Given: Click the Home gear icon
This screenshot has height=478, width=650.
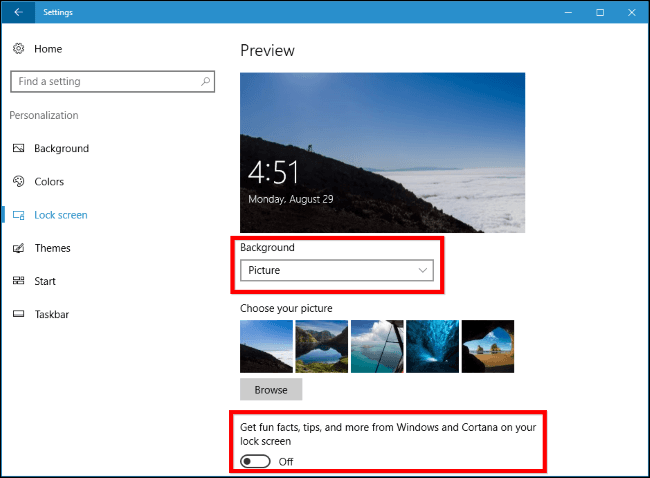Looking at the screenshot, I should [18, 49].
